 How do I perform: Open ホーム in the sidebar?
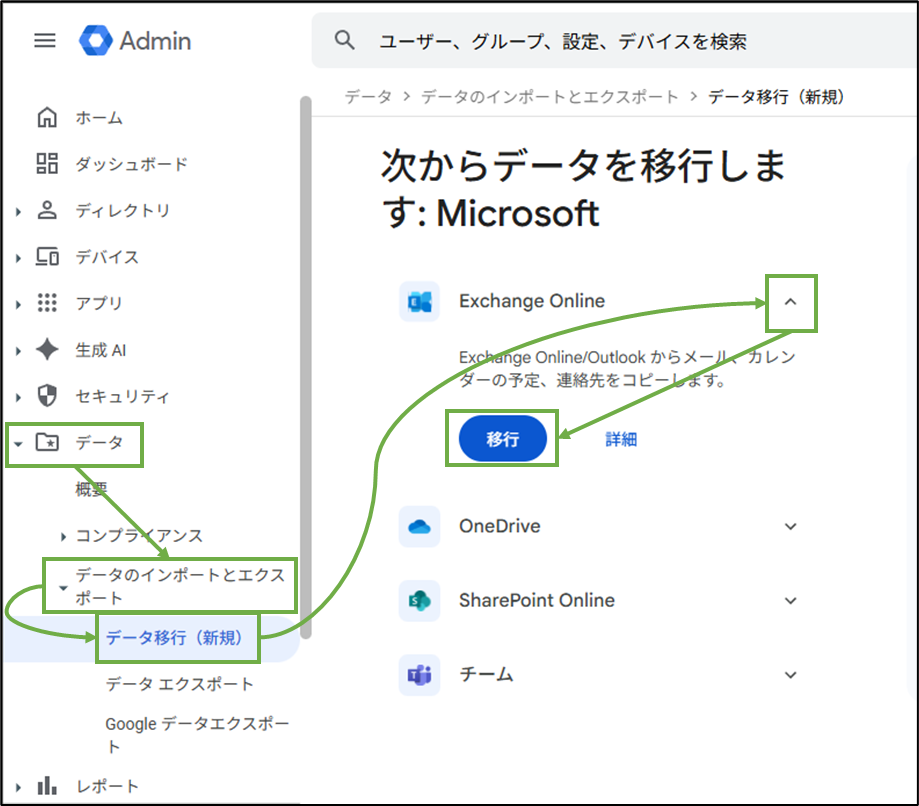[98, 118]
